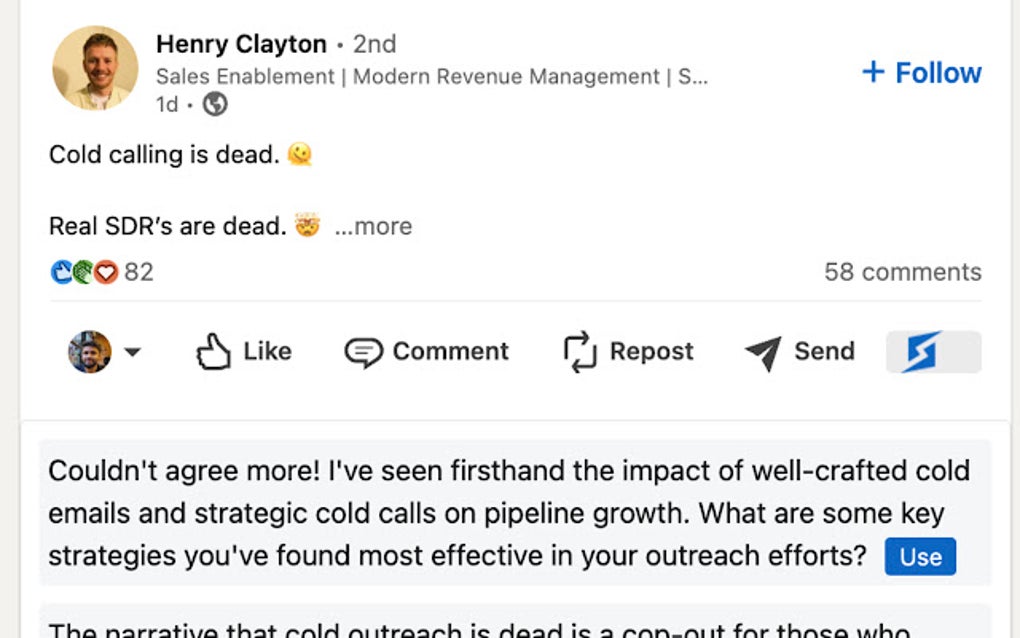Expand the post by clicking ...more
Image resolution: width=1020 pixels, height=638 pixels.
click(x=374, y=226)
